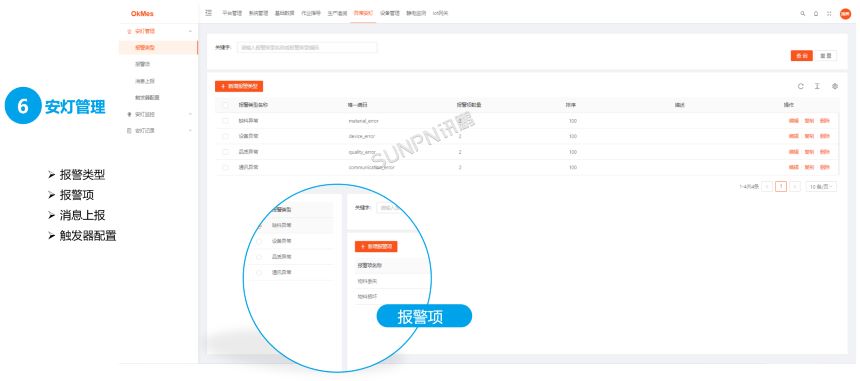Click the communication_error identifier cell
The height and width of the screenshot is (381, 860).
[371, 167]
